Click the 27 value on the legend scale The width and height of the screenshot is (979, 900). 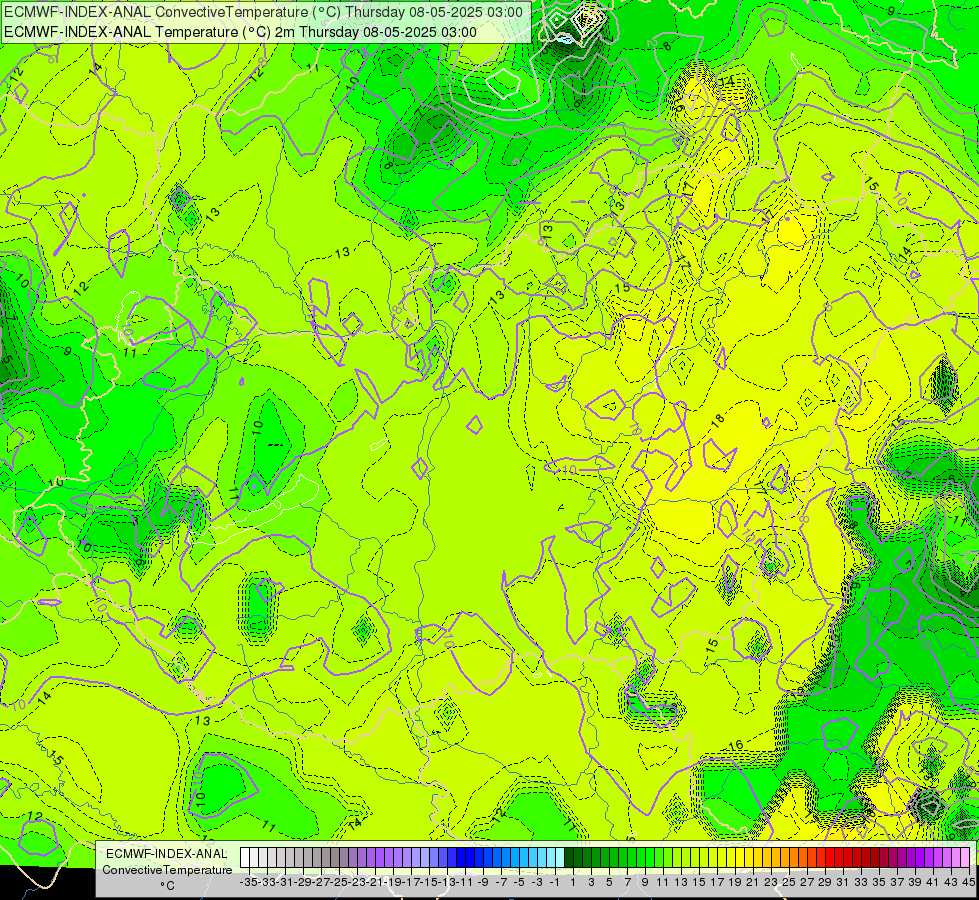[x=807, y=883]
